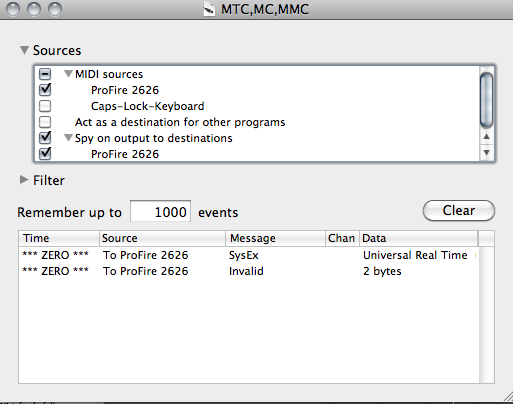Expand the Filter section triangle
This screenshot has width=513, height=404.
(24, 180)
